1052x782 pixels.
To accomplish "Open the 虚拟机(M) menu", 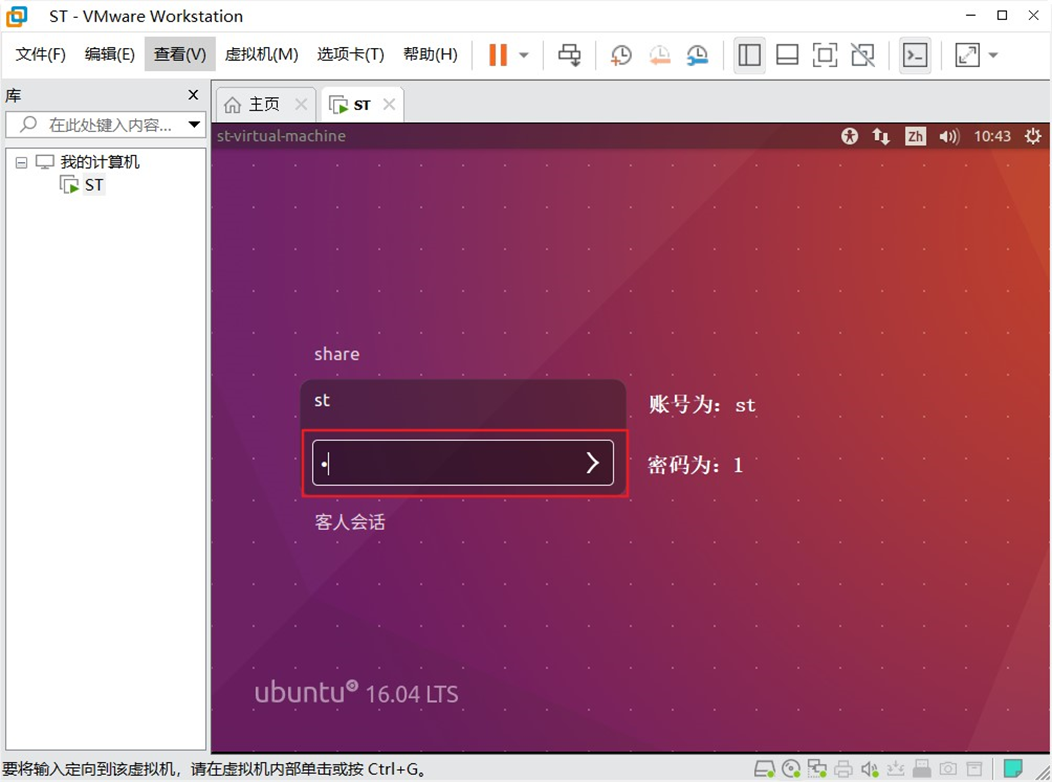I will (261, 54).
